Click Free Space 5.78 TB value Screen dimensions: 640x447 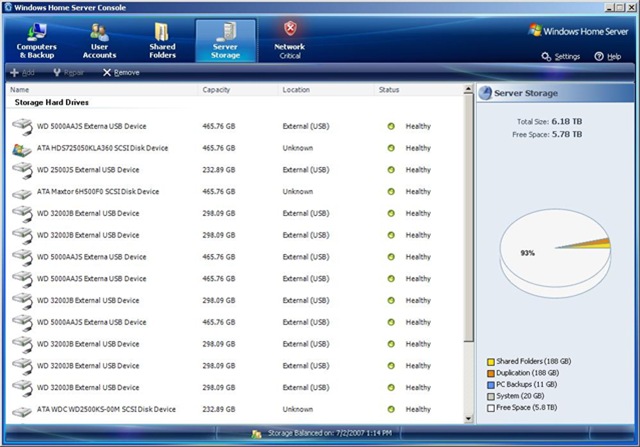[x=567, y=134]
